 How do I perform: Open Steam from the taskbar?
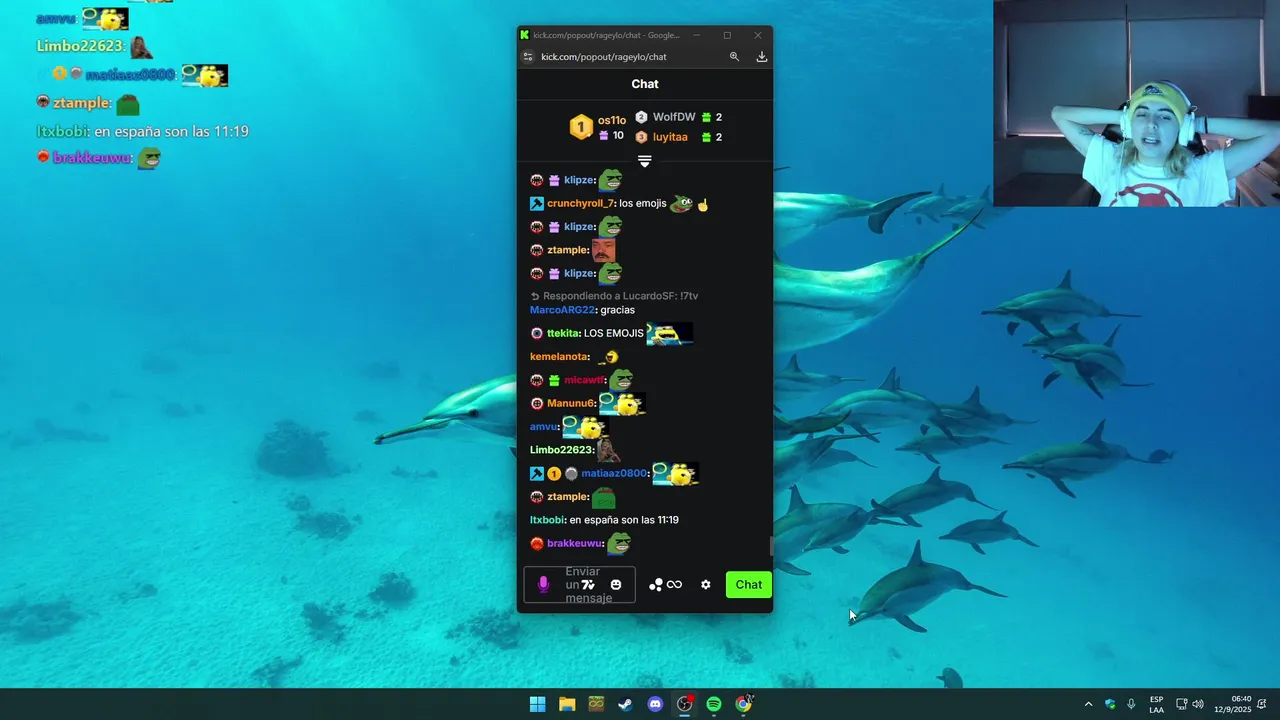pos(625,704)
